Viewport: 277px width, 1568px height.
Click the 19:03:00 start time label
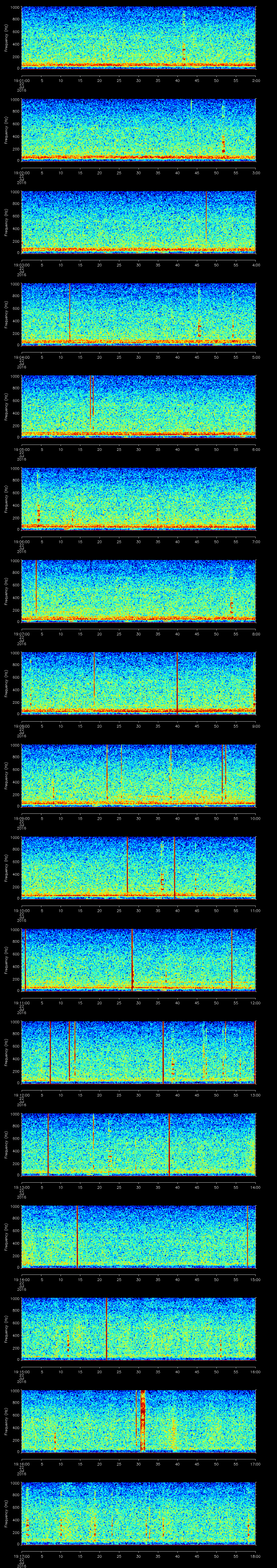21,265
